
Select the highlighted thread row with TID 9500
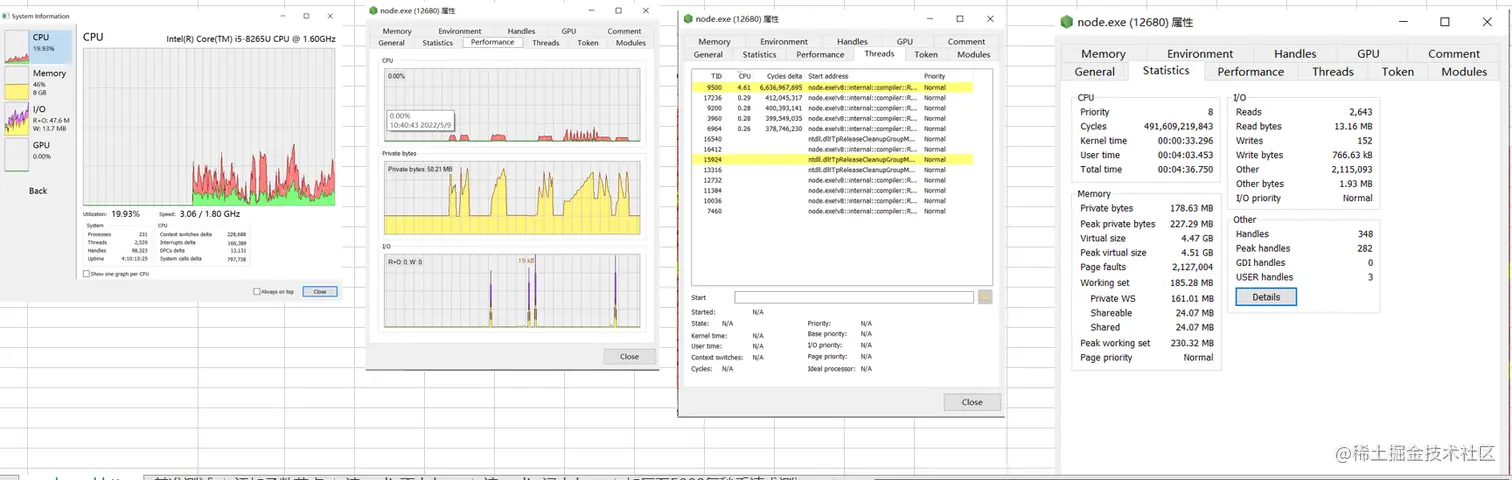point(832,87)
